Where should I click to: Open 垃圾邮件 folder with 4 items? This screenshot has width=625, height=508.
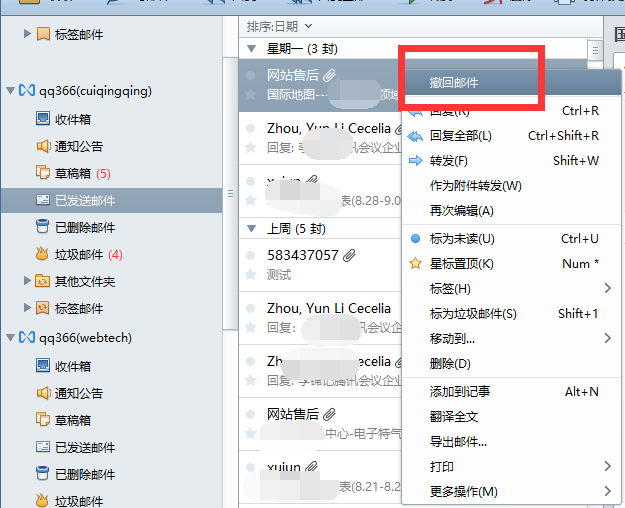[77, 254]
